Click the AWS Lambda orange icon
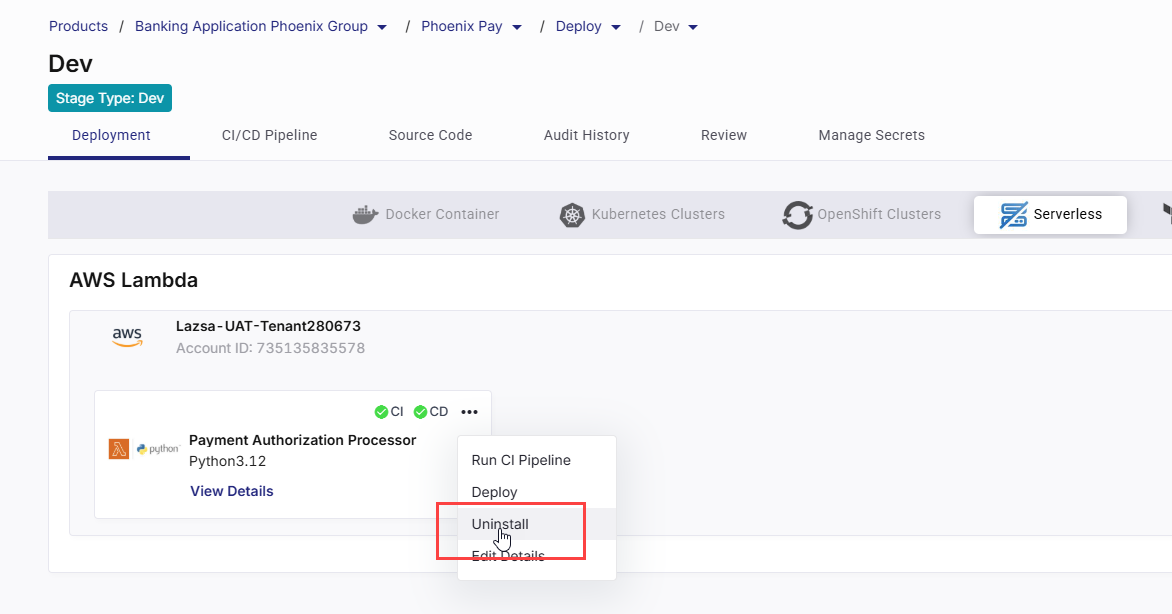Image resolution: width=1172 pixels, height=614 pixels. (120, 449)
